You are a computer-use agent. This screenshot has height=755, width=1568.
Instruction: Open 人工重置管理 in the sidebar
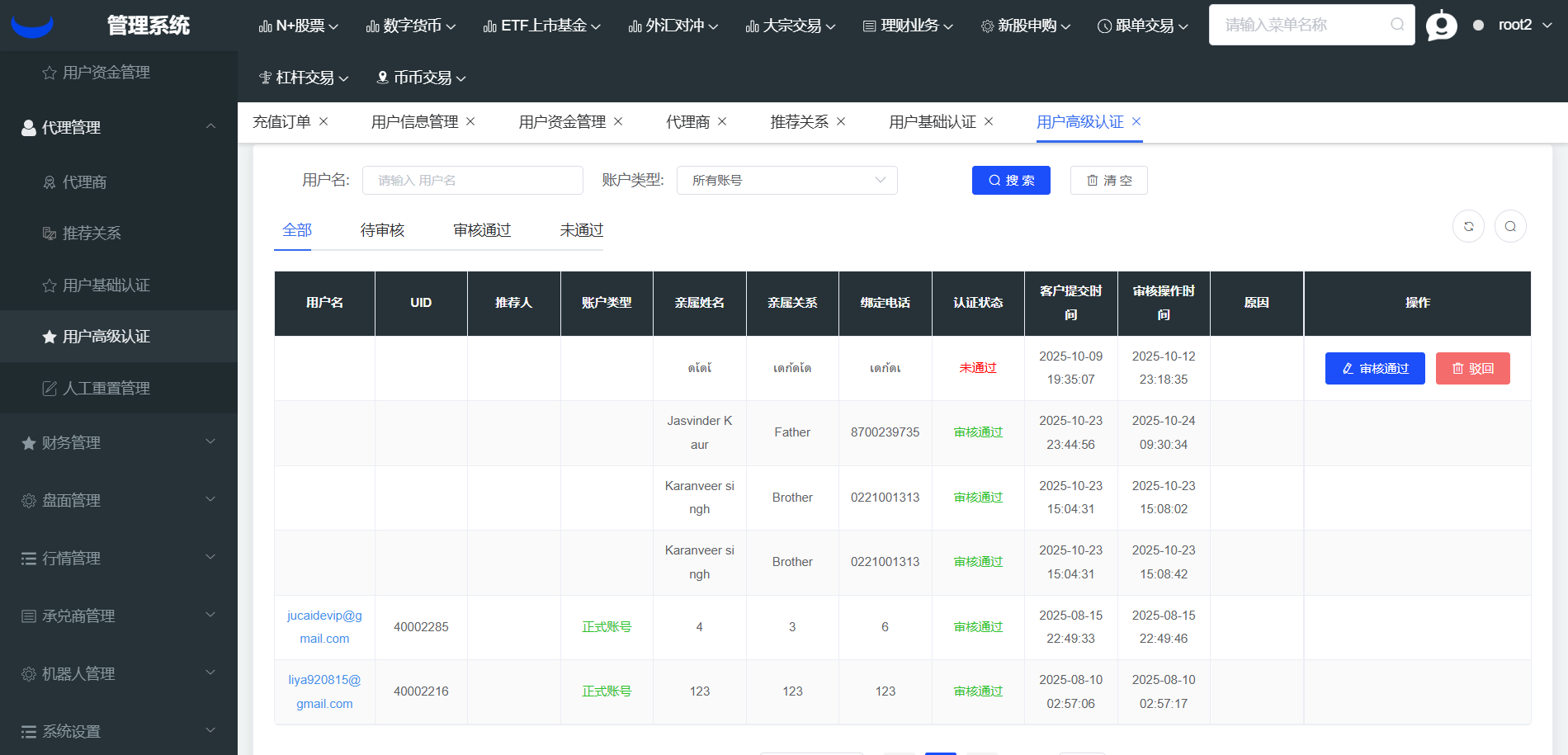click(x=106, y=388)
